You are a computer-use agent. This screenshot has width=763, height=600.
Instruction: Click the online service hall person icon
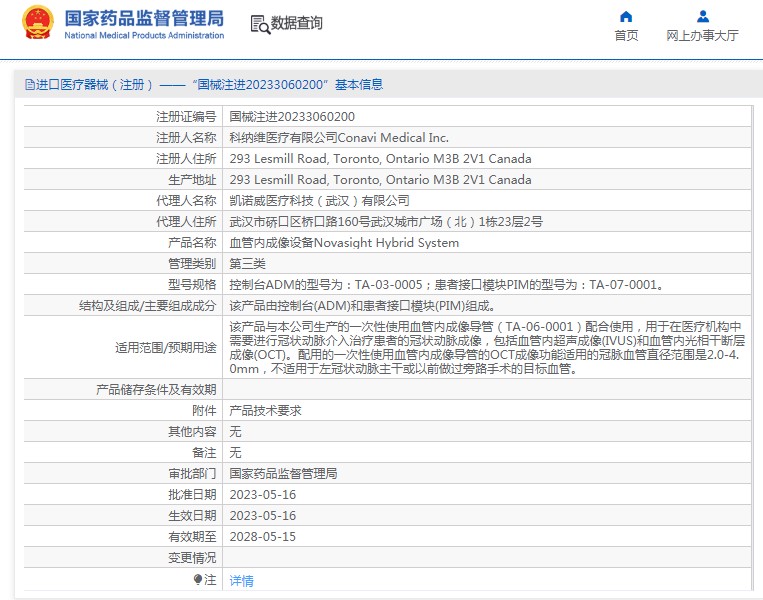point(703,17)
